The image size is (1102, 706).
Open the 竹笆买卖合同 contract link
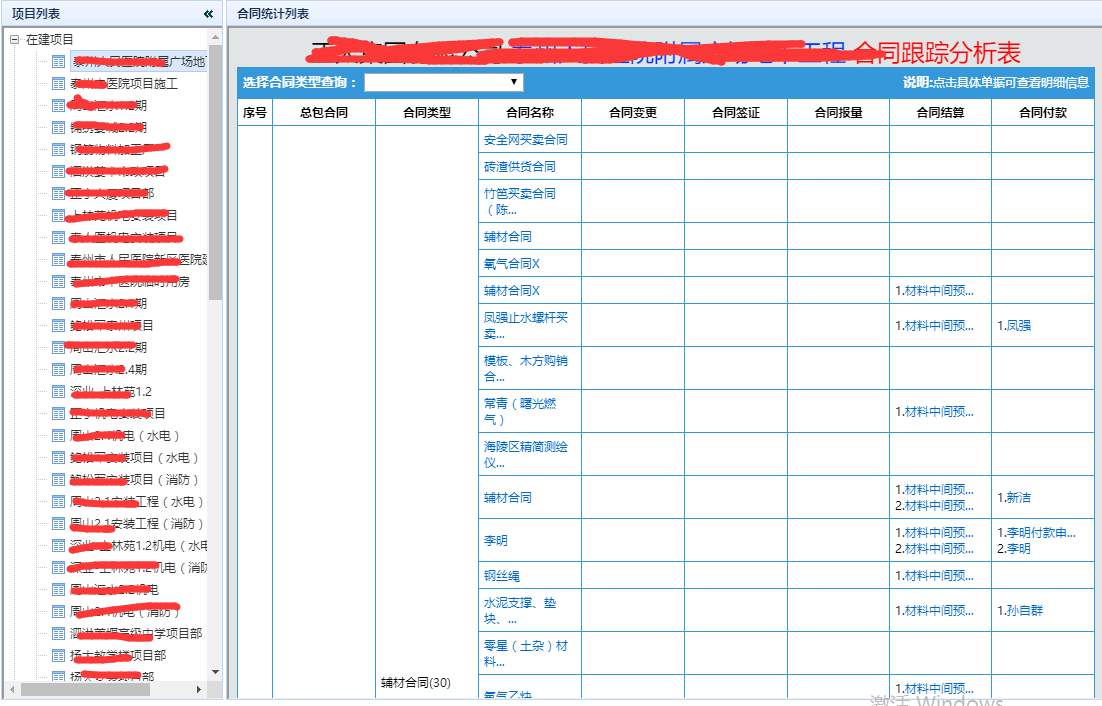click(519, 202)
